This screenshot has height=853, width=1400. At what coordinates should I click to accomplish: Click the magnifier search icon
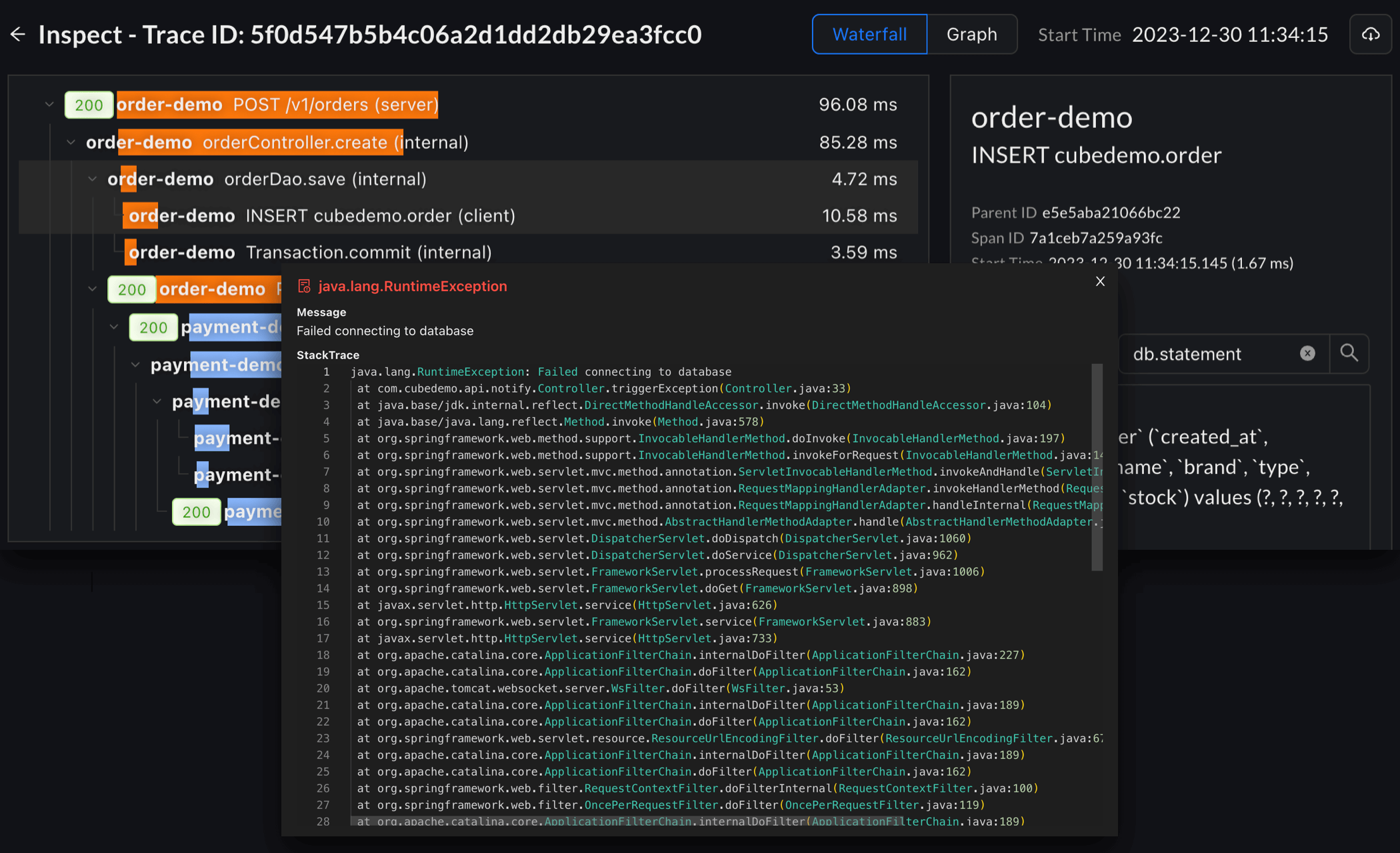[1349, 353]
